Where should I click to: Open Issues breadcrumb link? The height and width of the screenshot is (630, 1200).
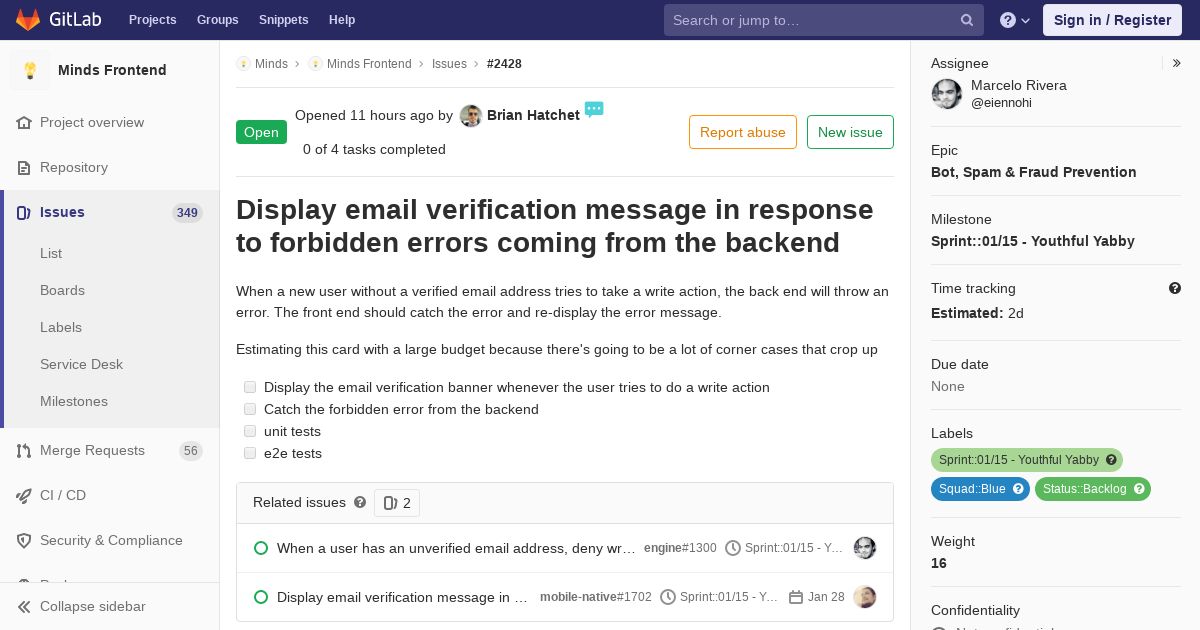click(449, 64)
